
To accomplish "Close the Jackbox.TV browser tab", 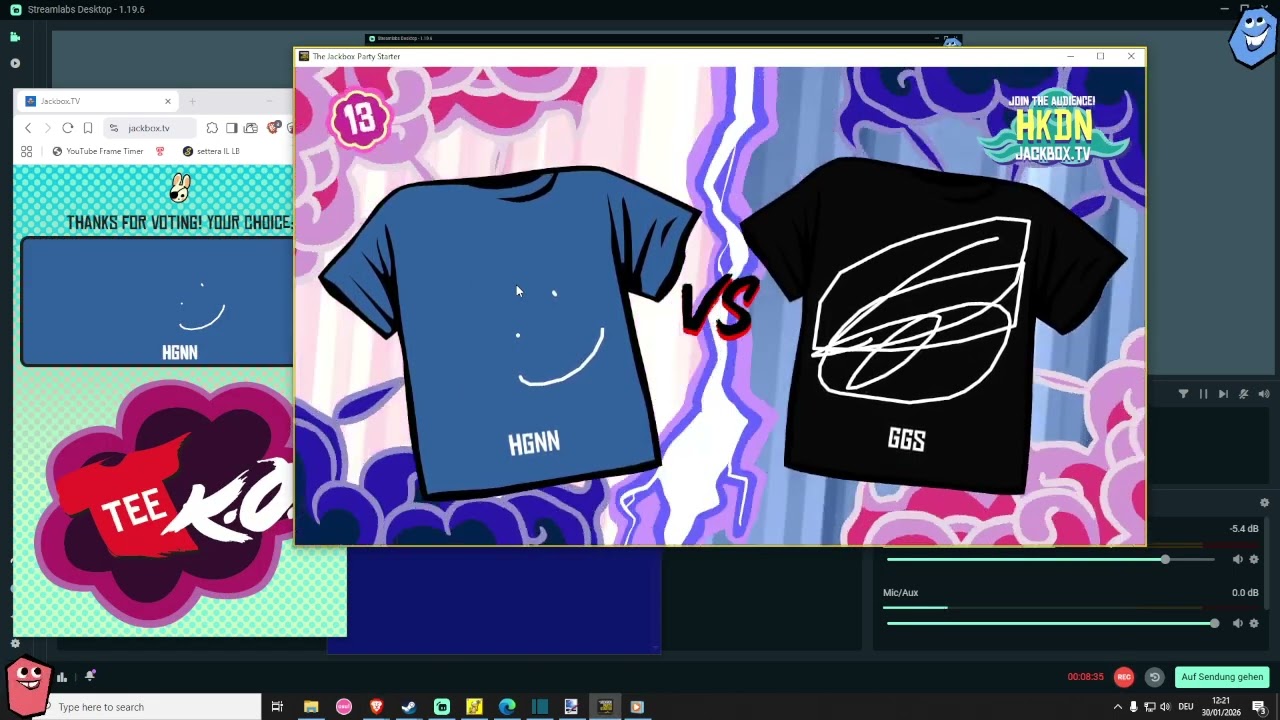I will [x=168, y=101].
